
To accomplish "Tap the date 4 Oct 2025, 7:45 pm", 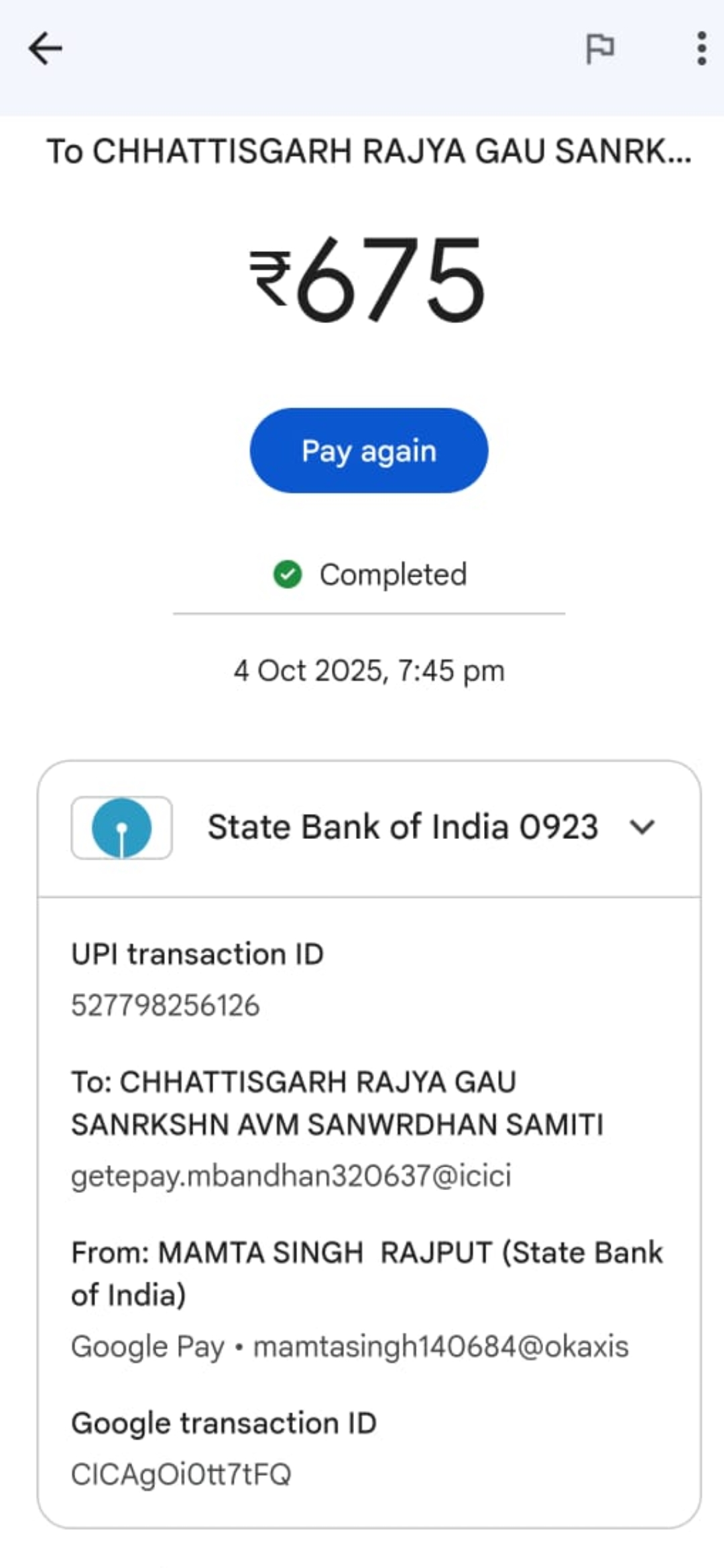I will 369,671.
